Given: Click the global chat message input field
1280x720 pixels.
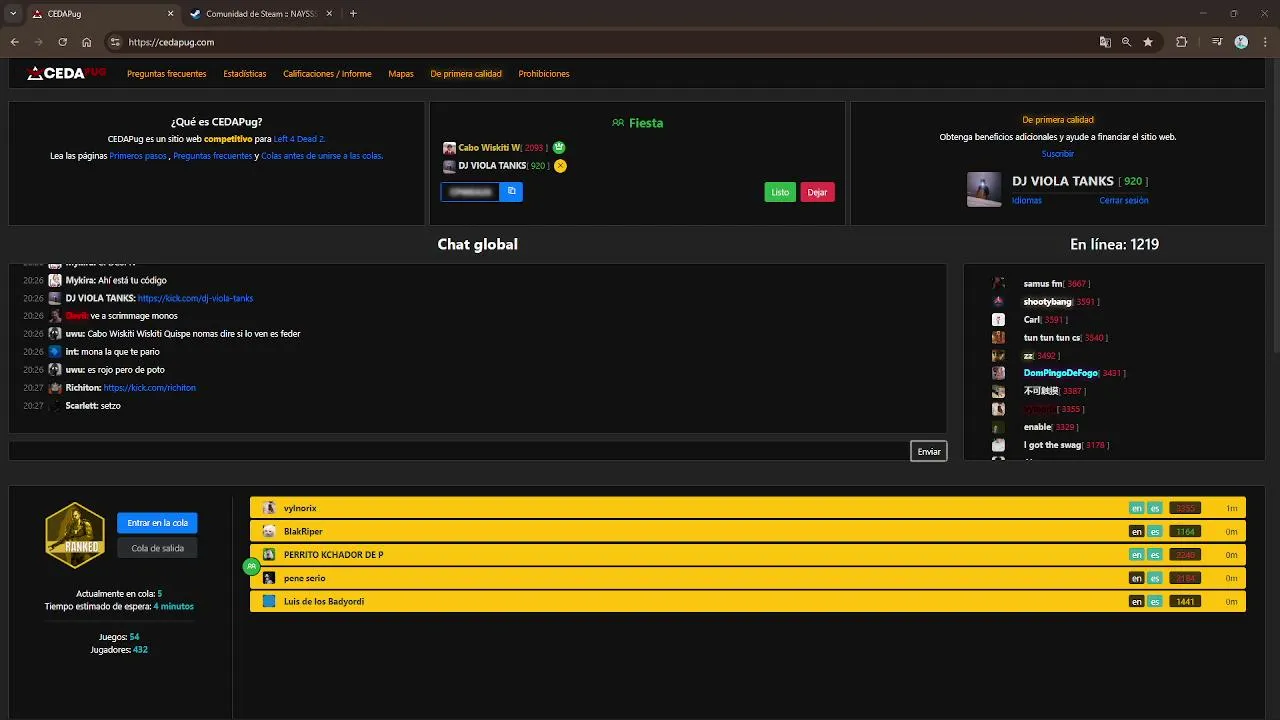Looking at the screenshot, I should point(459,451).
